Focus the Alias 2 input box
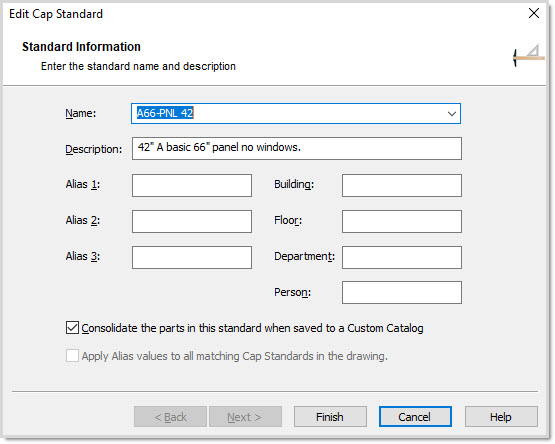 coord(192,221)
